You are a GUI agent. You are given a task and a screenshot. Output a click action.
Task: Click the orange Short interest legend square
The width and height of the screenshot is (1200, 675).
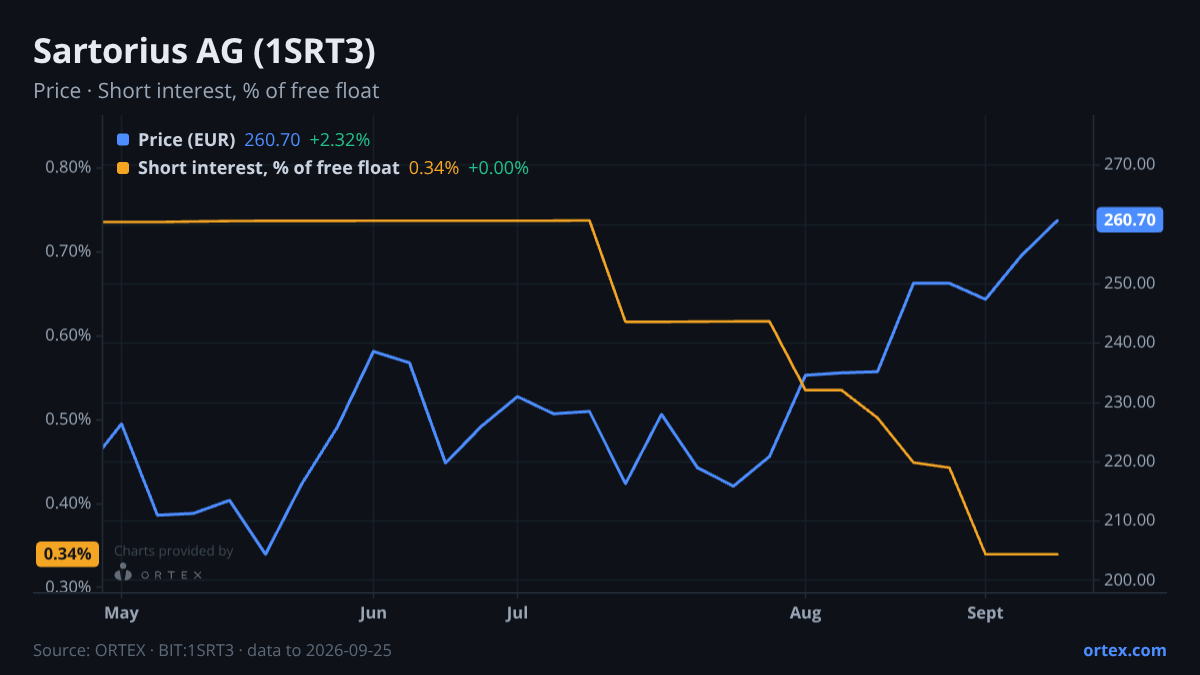click(123, 168)
